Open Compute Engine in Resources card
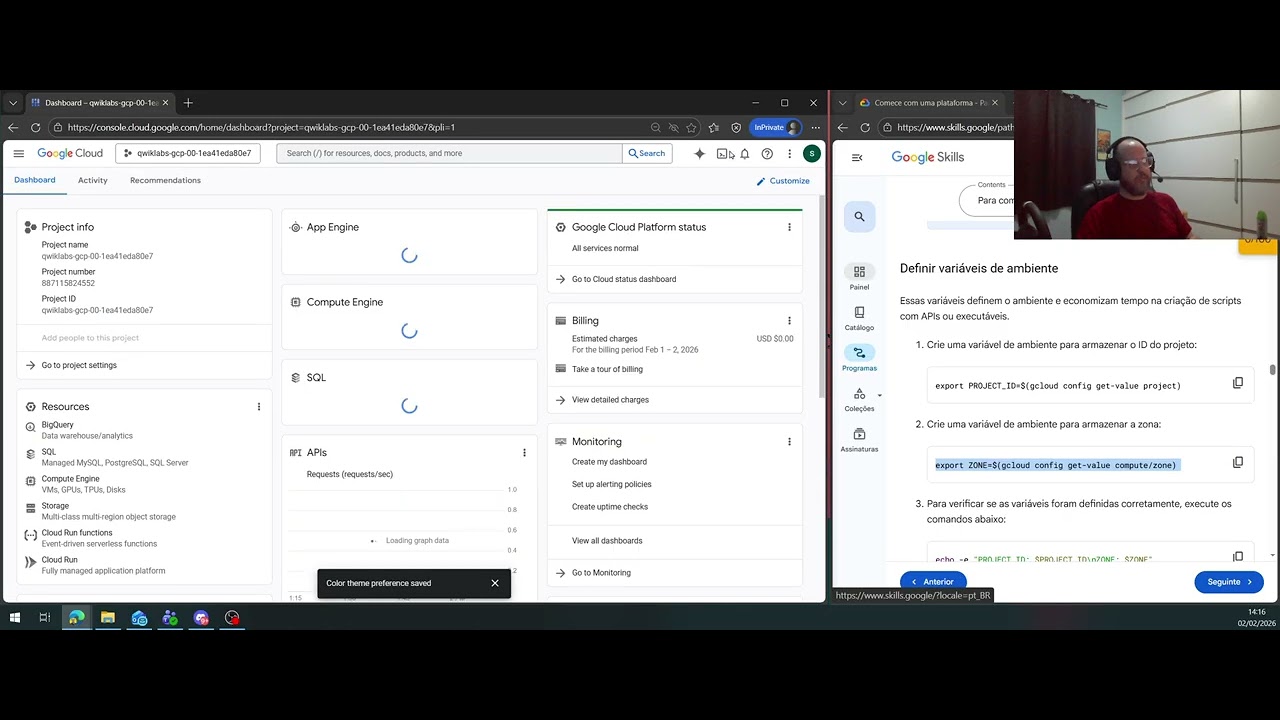Screen dimensions: 1280x720 tap(70, 479)
